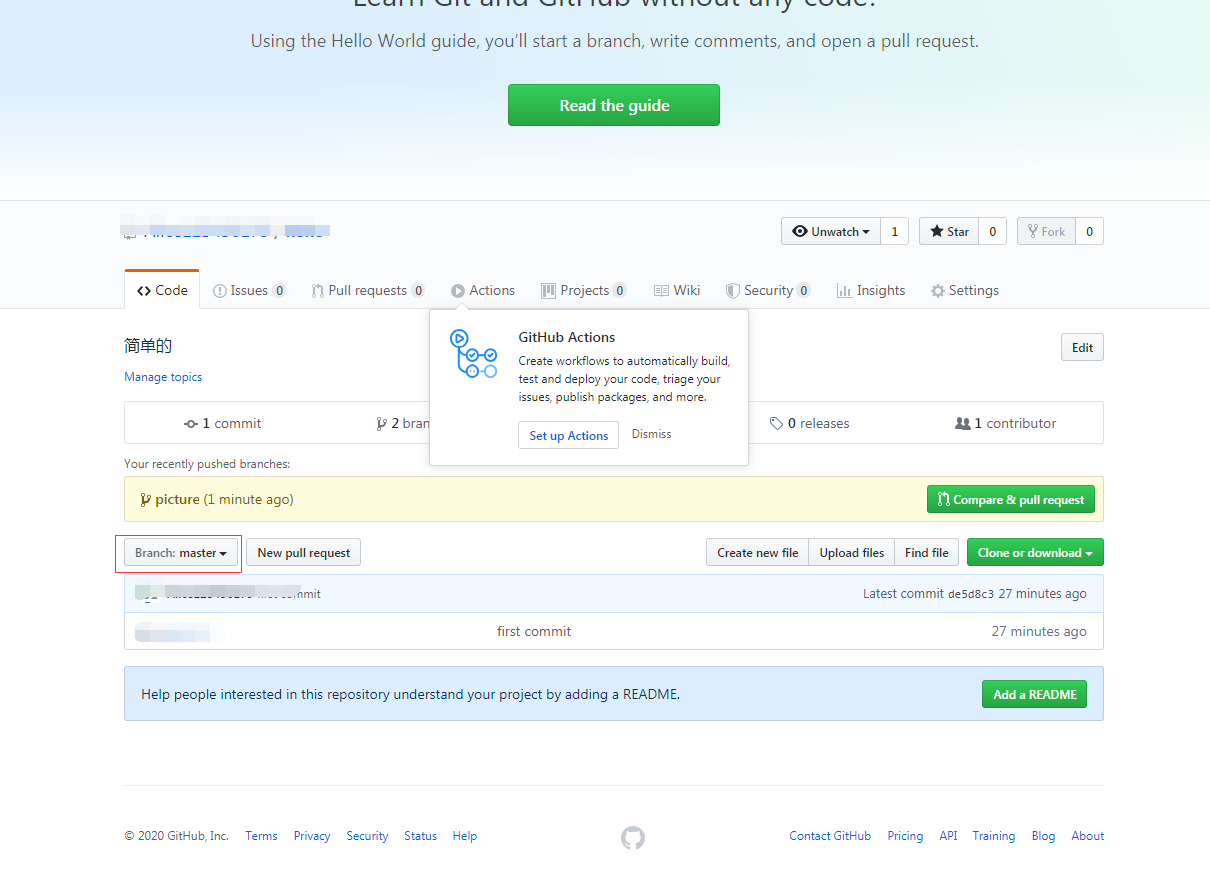Image resolution: width=1210 pixels, height=882 pixels.
Task: Open the Insights tab
Action: pos(871,290)
